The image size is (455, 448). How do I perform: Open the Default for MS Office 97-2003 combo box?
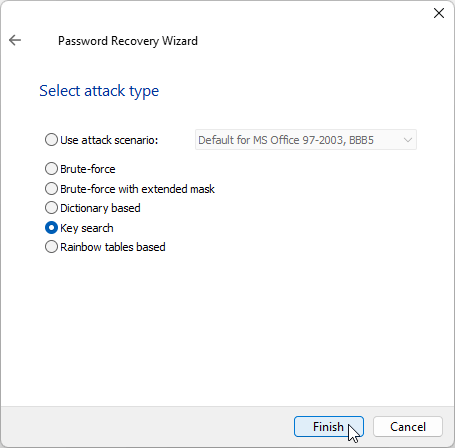coord(306,140)
